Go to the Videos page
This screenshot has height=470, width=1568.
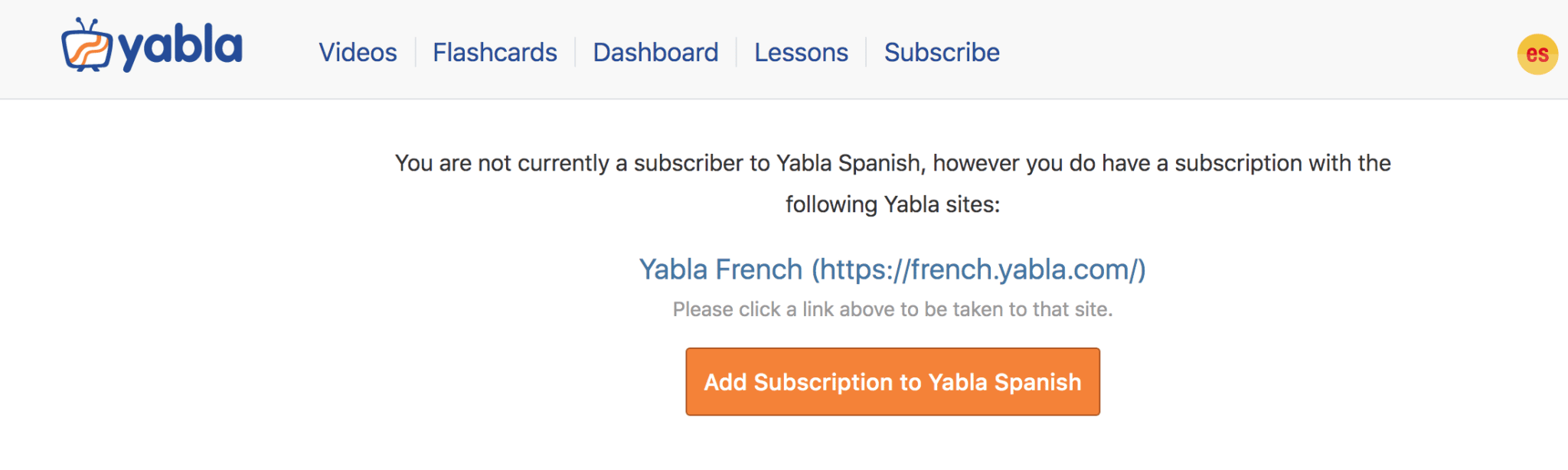[x=358, y=52]
